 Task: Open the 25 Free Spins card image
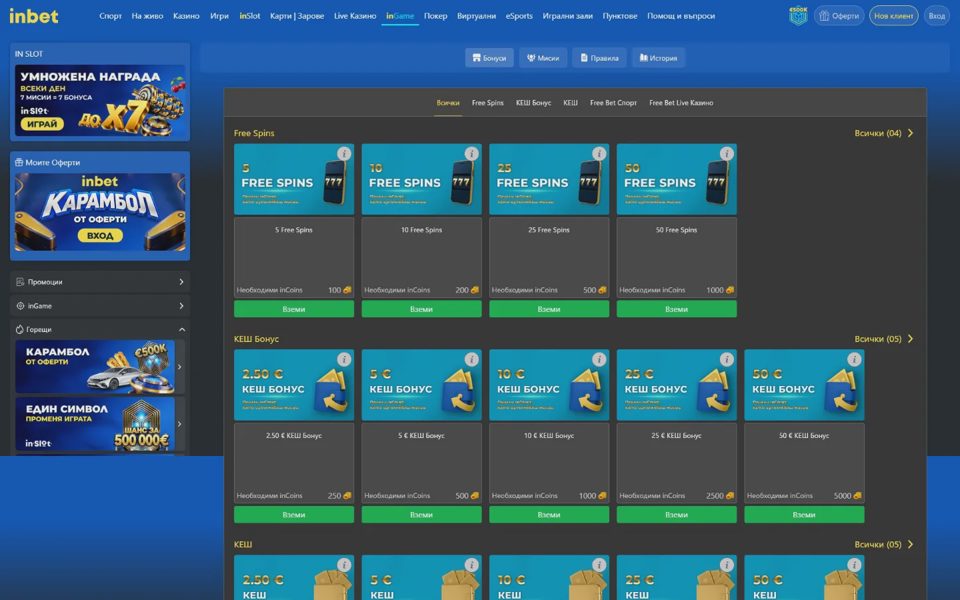549,179
